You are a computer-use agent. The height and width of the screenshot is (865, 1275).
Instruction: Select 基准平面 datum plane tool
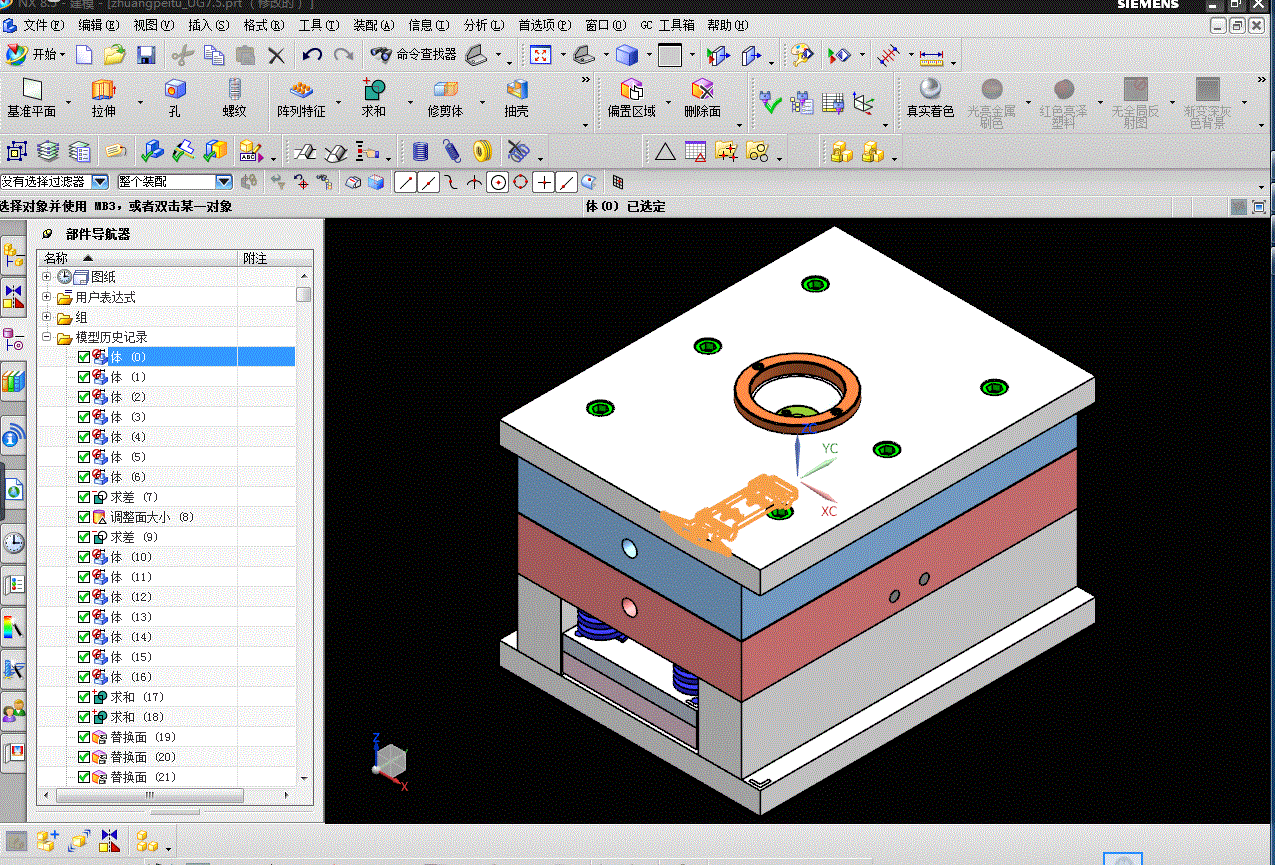click(x=32, y=100)
